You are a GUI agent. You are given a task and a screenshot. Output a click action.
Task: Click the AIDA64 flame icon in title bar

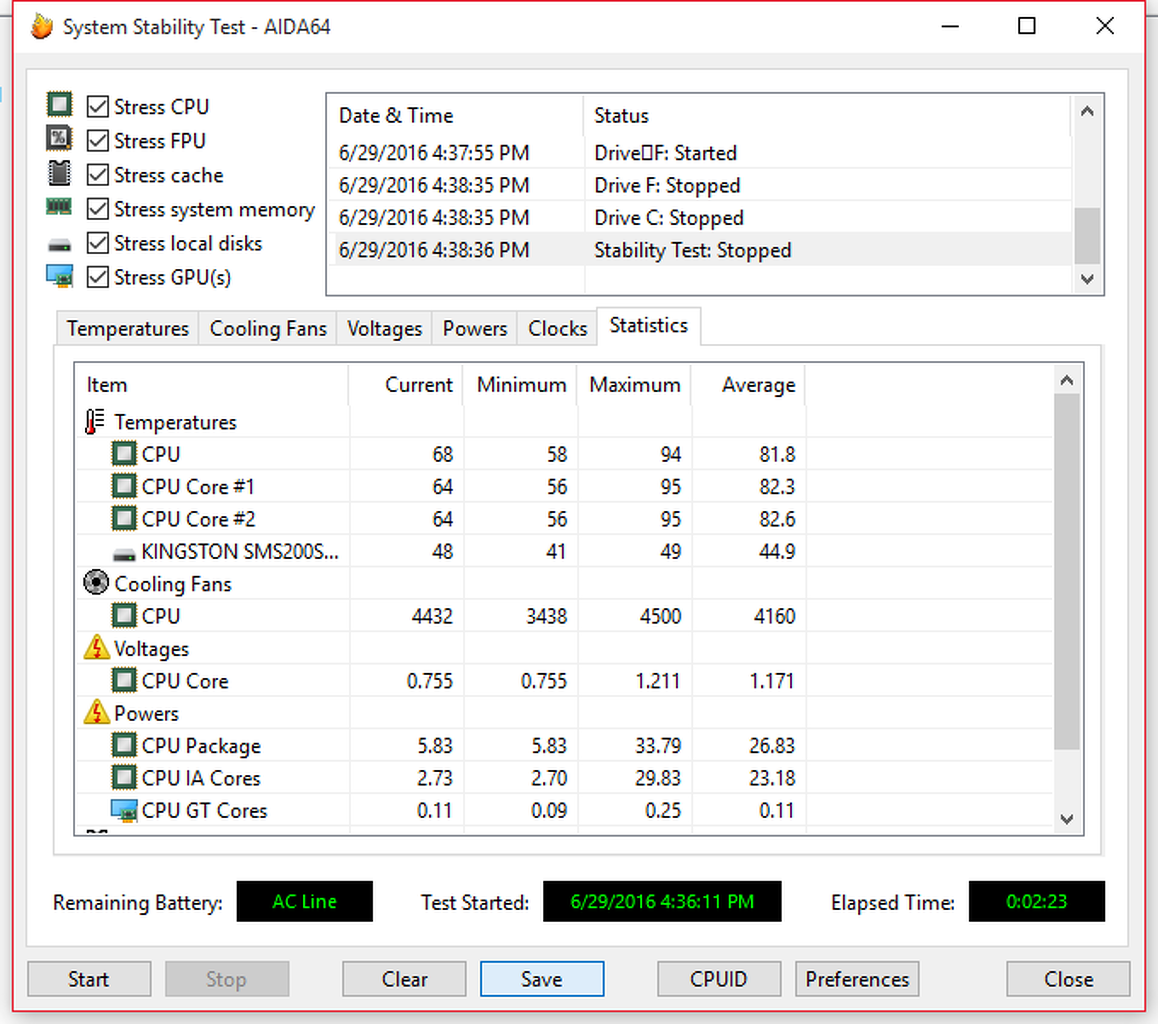tap(42, 27)
